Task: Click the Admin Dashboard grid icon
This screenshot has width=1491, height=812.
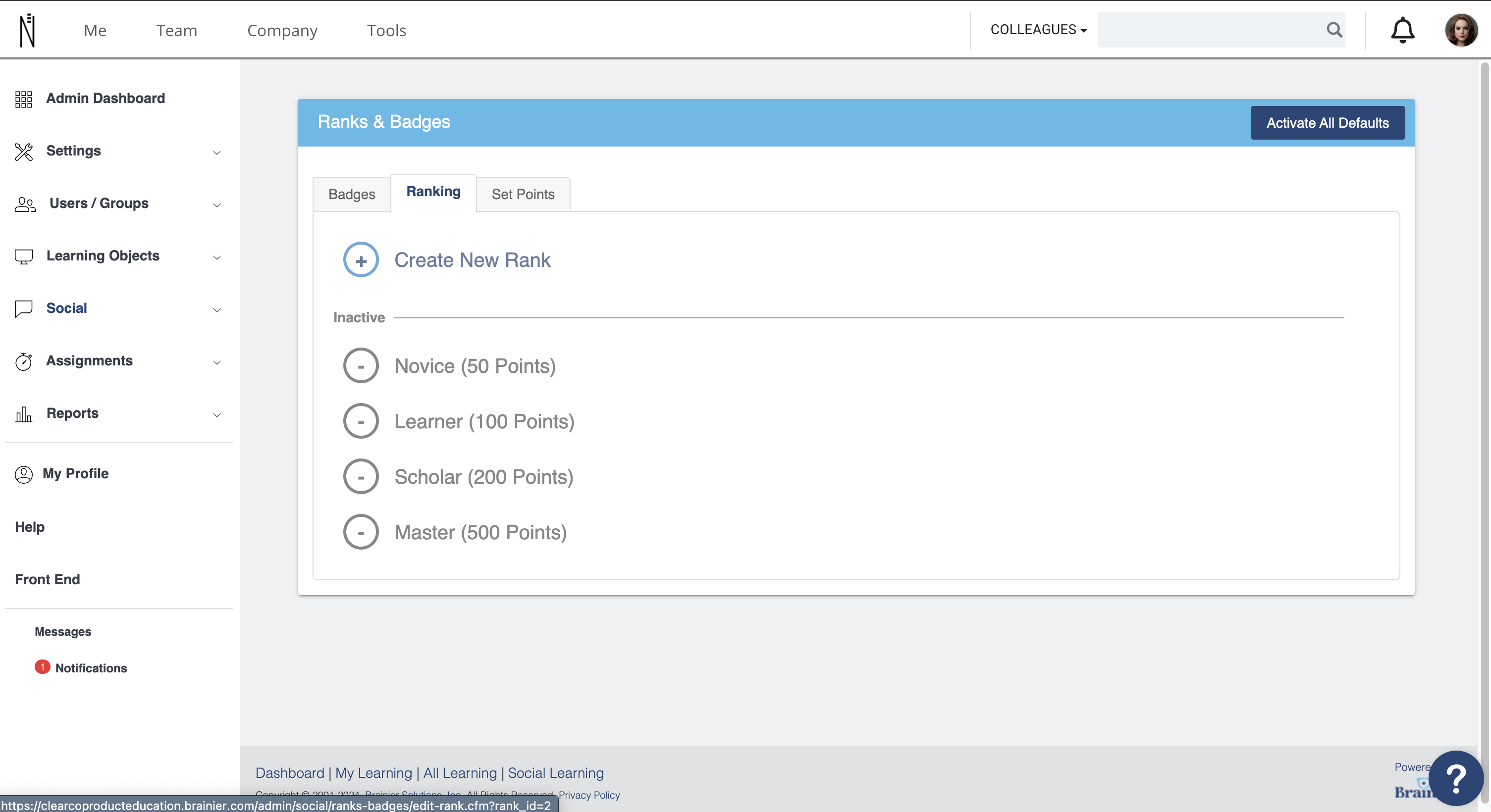Action: pyautogui.click(x=24, y=99)
